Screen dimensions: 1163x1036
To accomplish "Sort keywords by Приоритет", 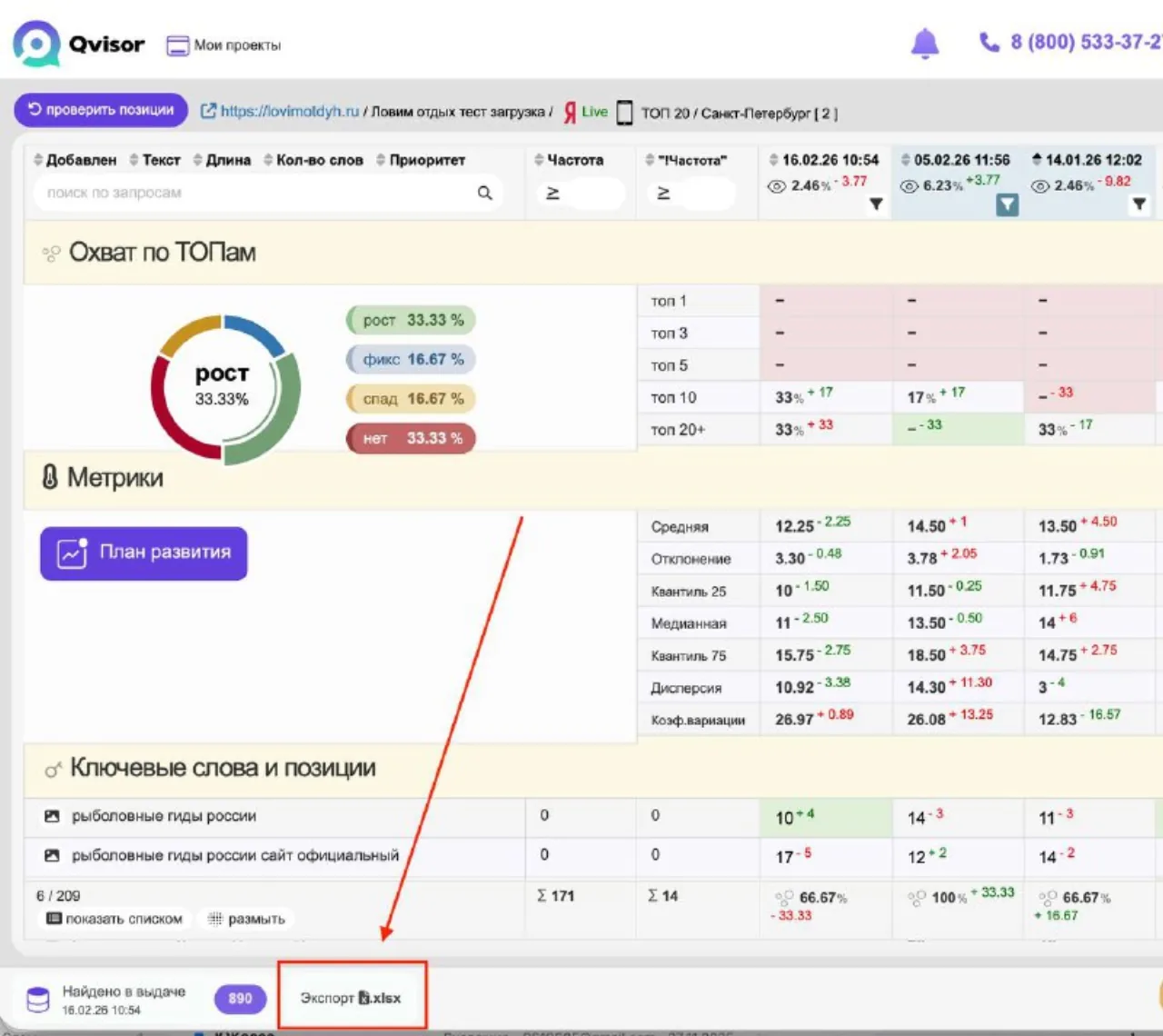I will [421, 160].
